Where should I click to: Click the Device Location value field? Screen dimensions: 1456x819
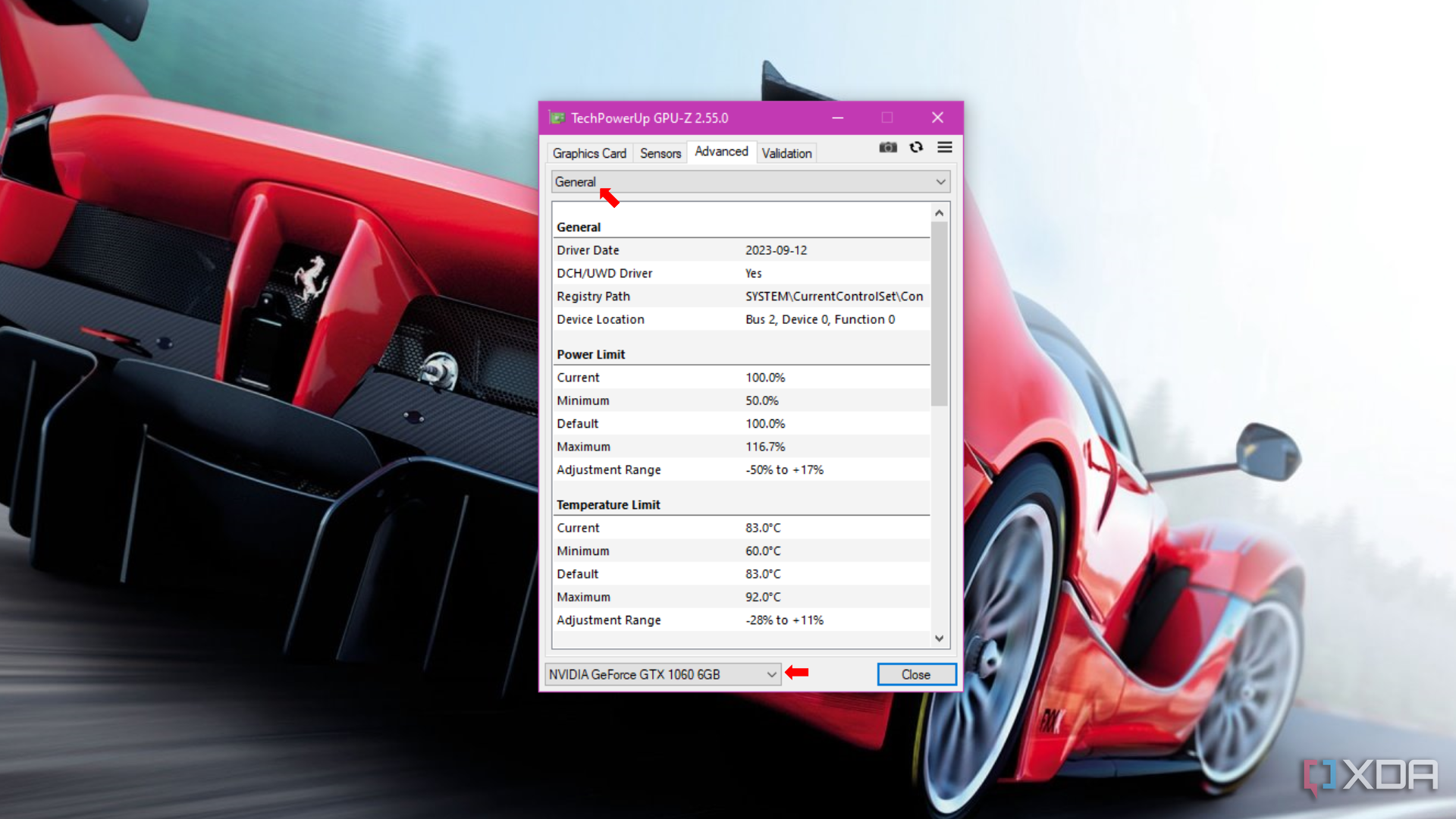818,319
